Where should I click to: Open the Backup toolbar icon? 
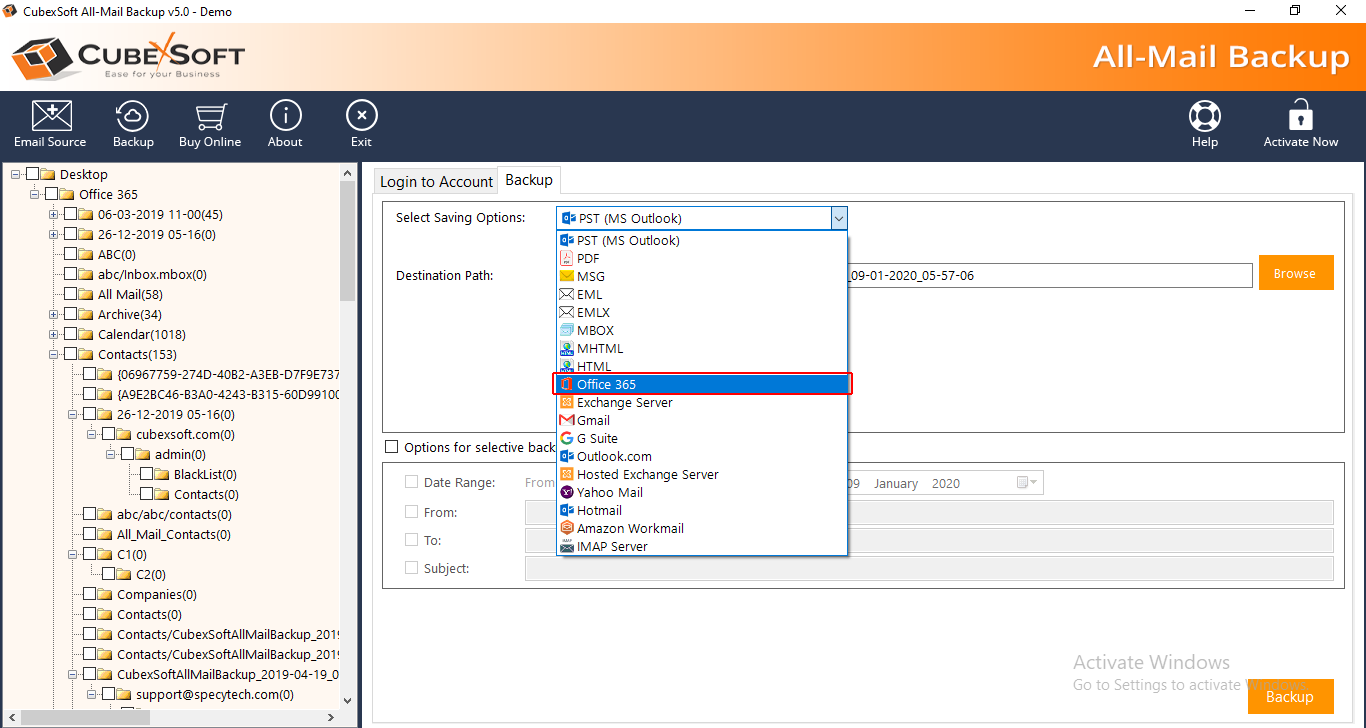(x=133, y=117)
